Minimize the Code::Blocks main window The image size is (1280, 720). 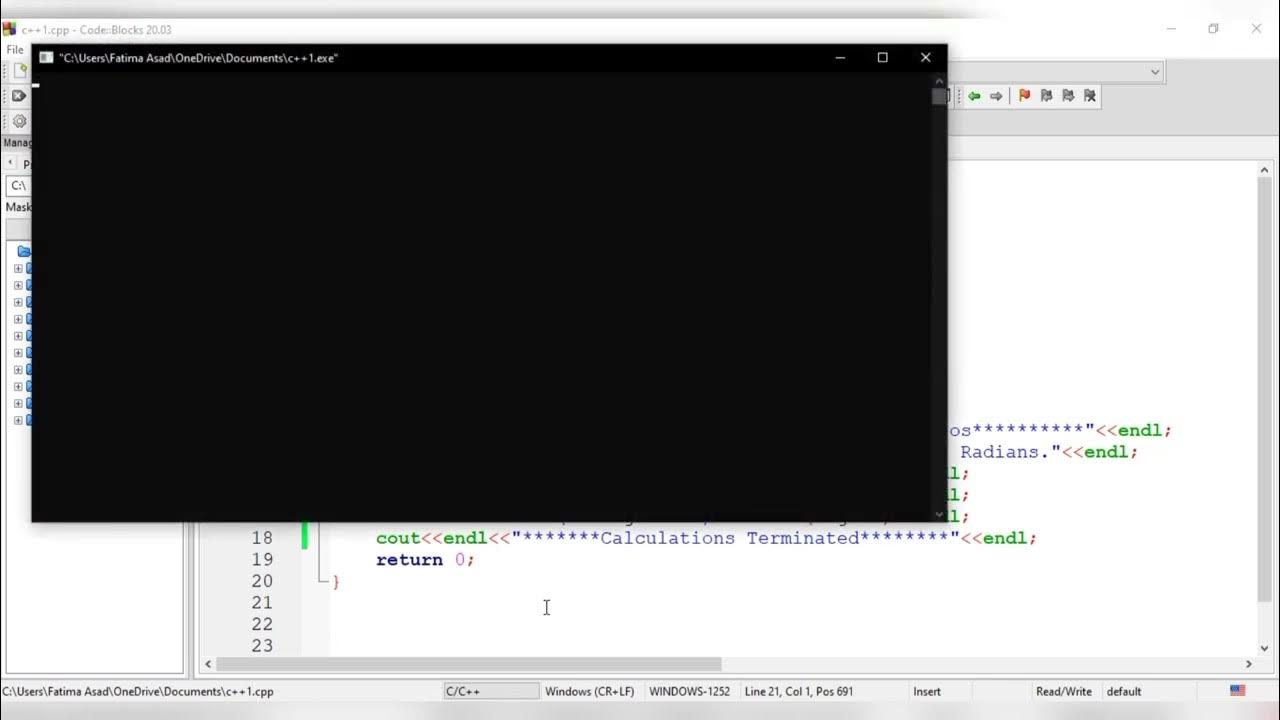click(1171, 29)
